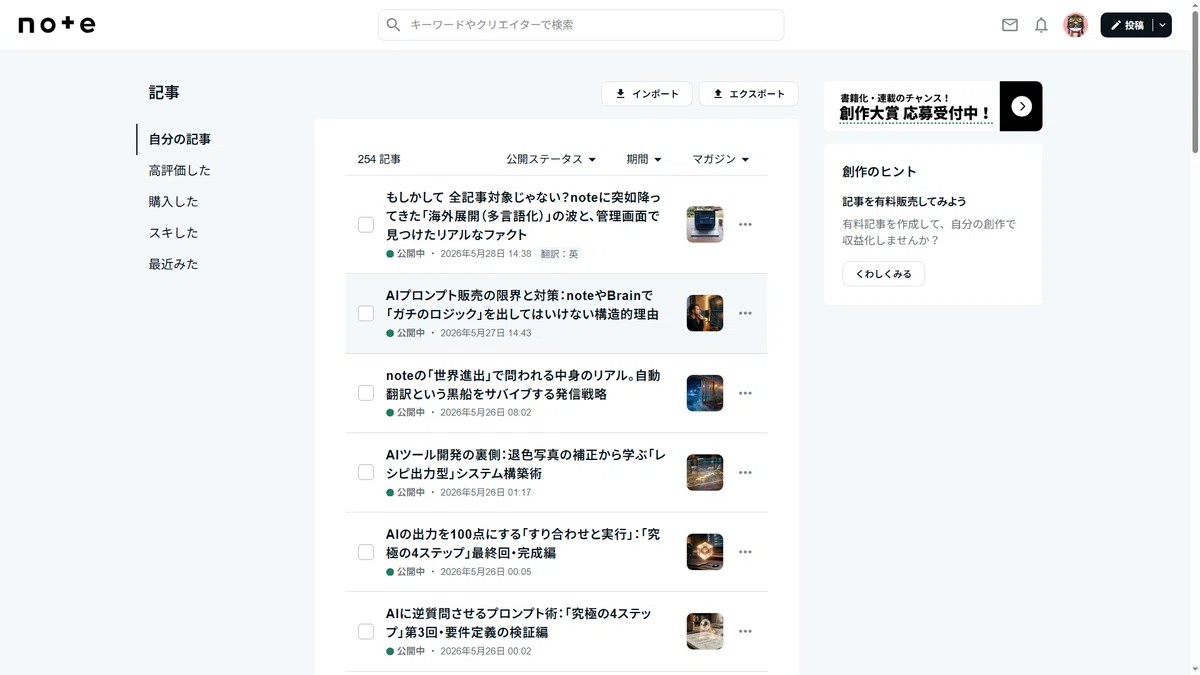Check the box for AIツール開発の裏側 article
Screen dimensions: 1200x675
click(366, 472)
